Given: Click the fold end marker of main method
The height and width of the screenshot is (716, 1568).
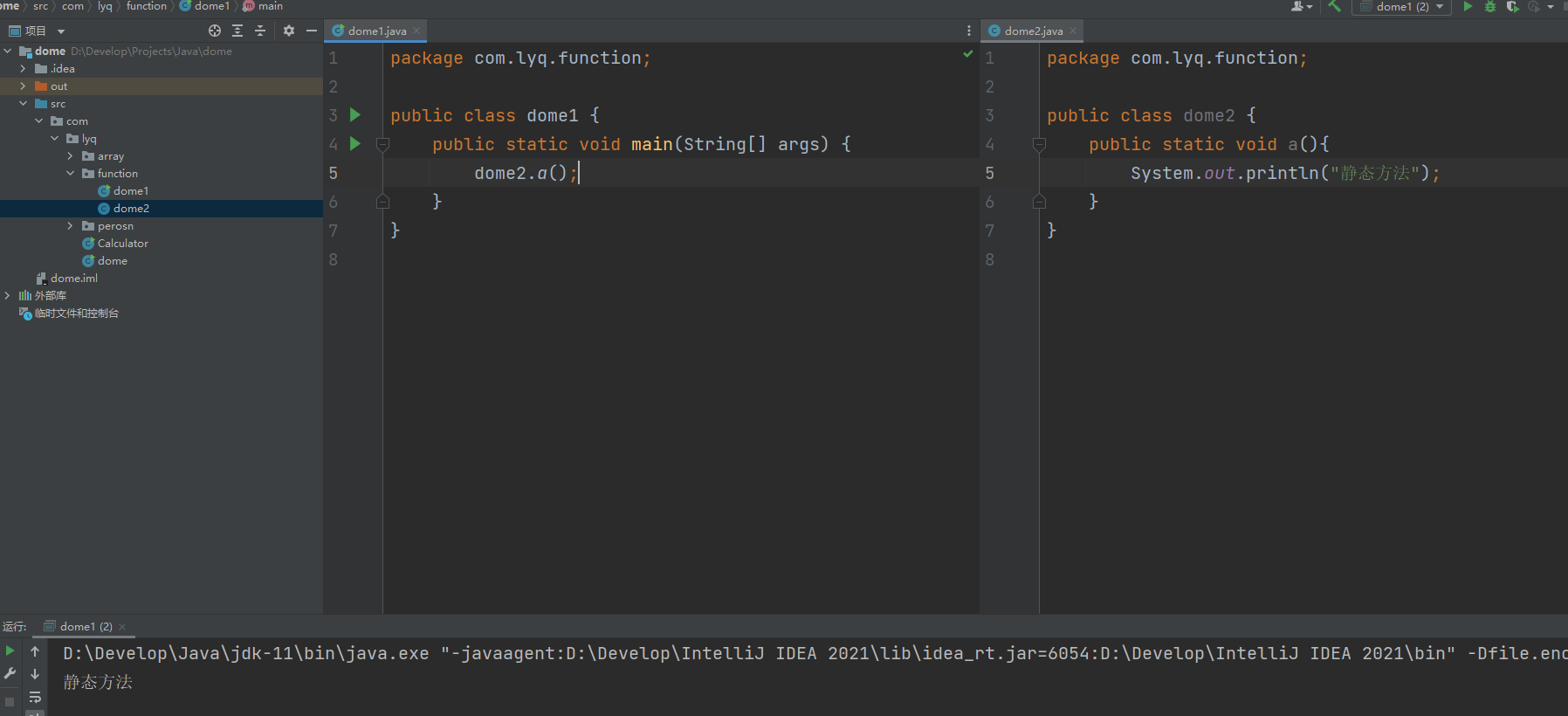Looking at the screenshot, I should (382, 202).
